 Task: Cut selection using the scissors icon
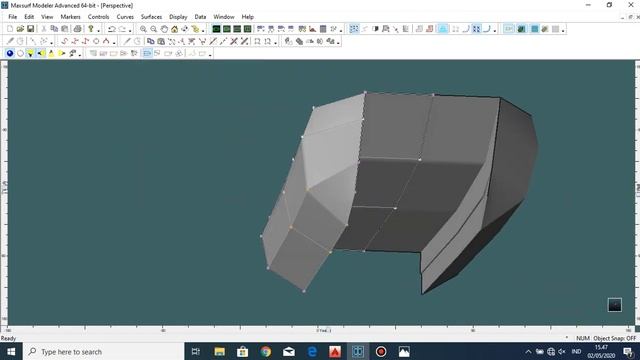pos(44,29)
